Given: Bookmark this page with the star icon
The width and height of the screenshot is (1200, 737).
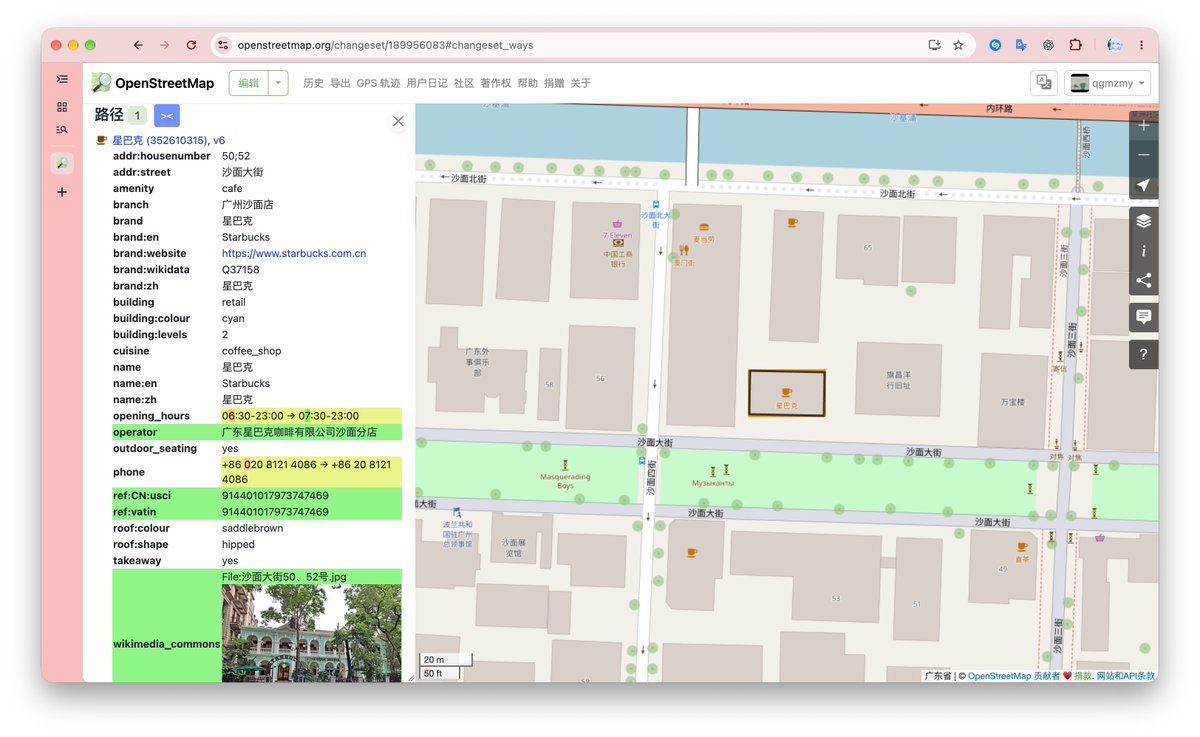Looking at the screenshot, I should point(958,45).
